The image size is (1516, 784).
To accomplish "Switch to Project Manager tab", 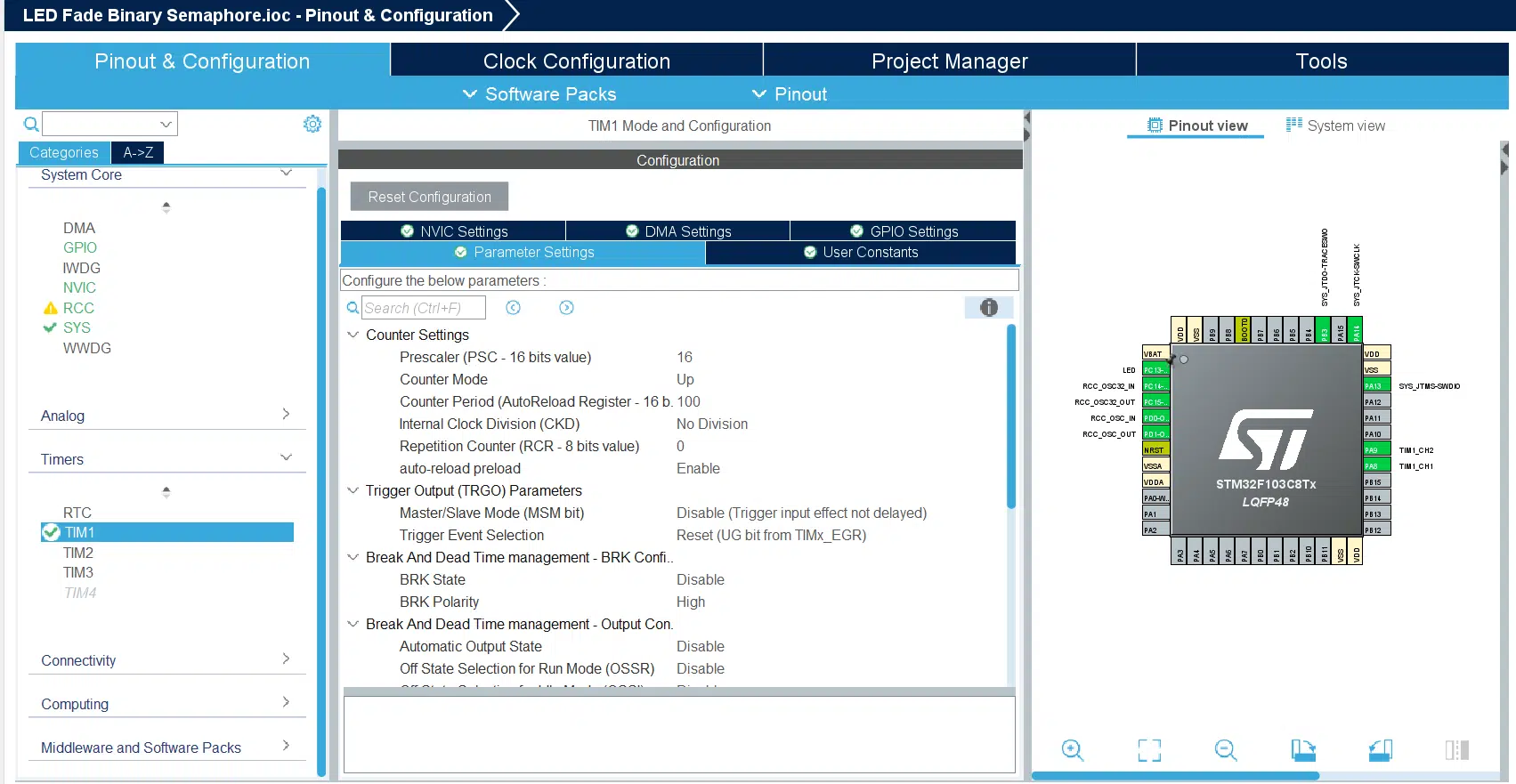I will click(950, 61).
